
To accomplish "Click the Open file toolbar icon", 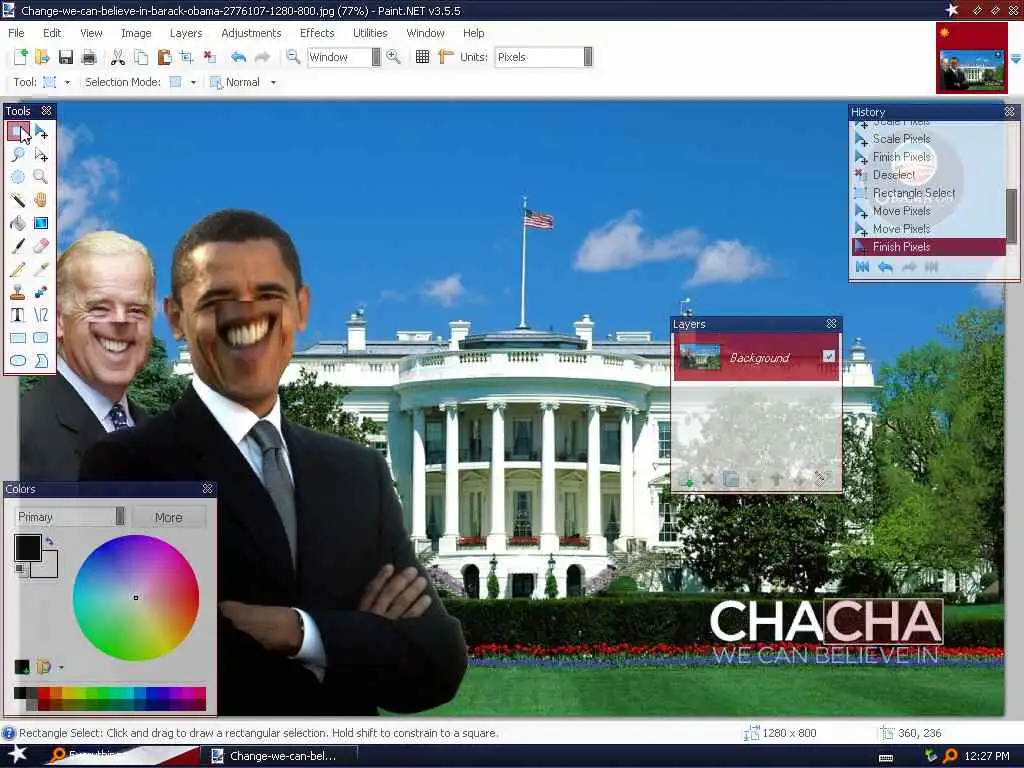I will pyautogui.click(x=42, y=57).
